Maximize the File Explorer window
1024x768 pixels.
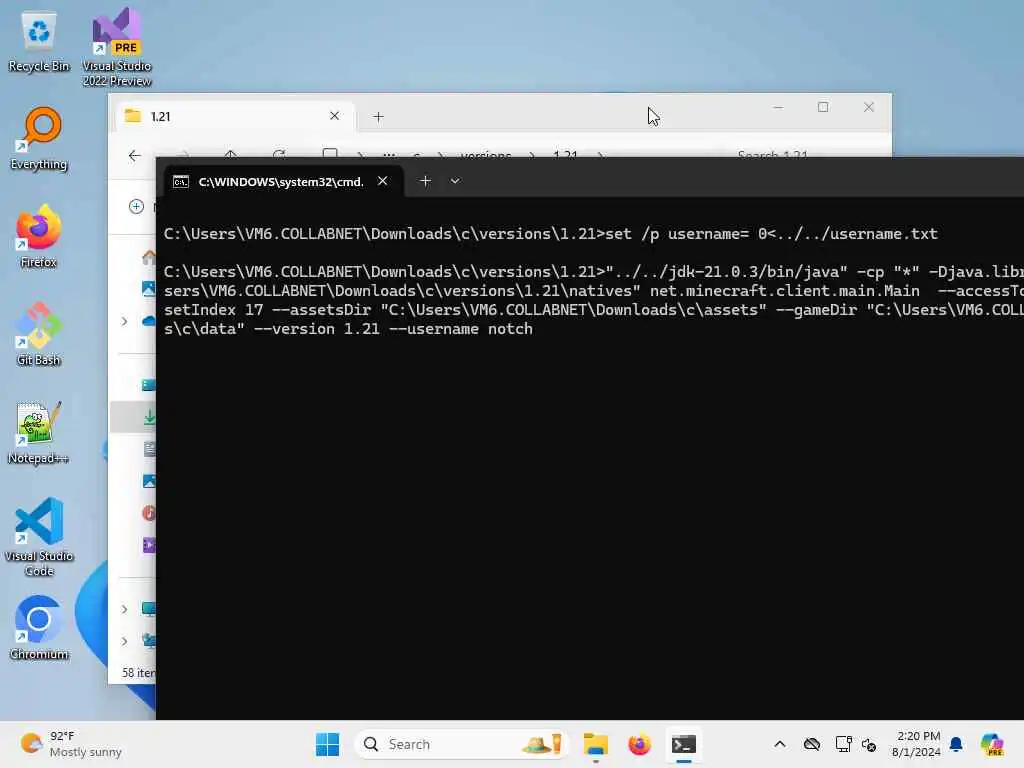[823, 107]
